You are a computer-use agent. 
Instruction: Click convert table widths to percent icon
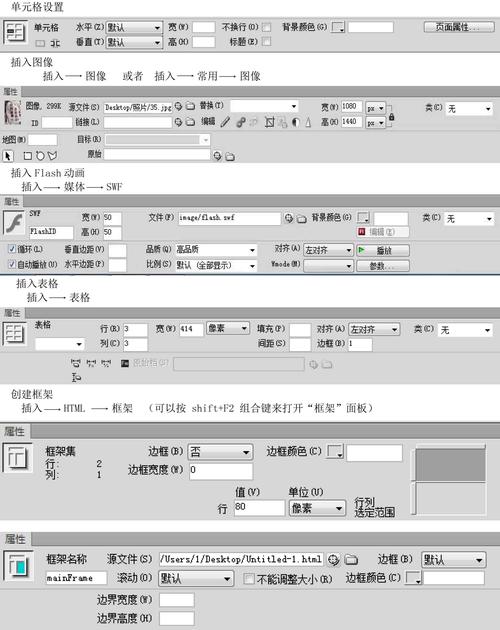click(106, 363)
